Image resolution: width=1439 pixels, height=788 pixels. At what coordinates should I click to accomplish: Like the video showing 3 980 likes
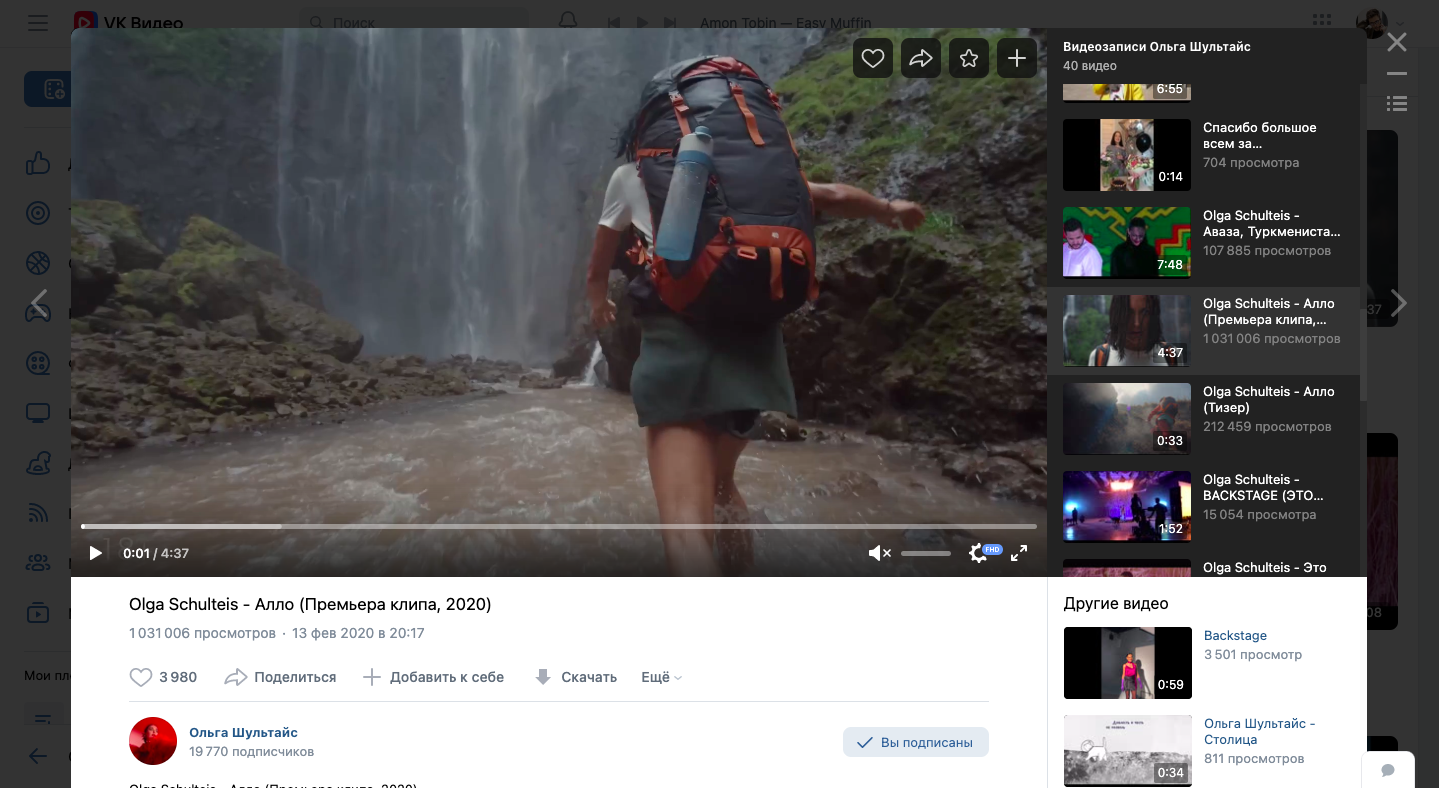click(163, 677)
